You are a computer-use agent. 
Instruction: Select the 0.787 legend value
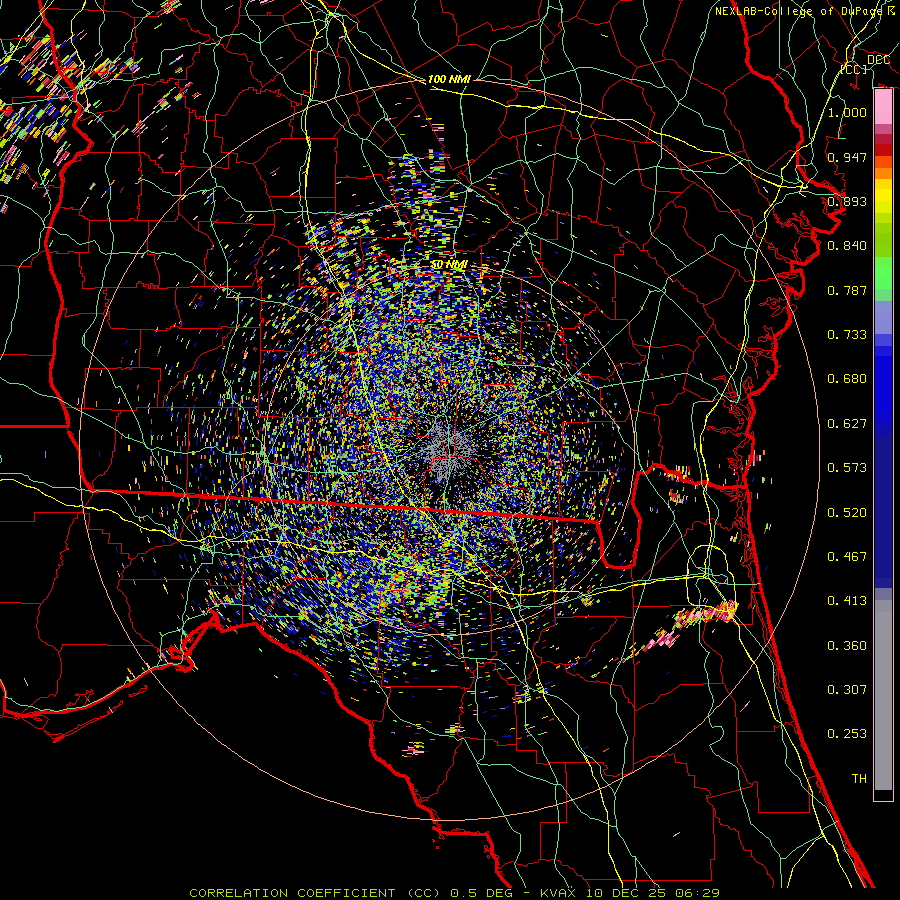point(847,290)
